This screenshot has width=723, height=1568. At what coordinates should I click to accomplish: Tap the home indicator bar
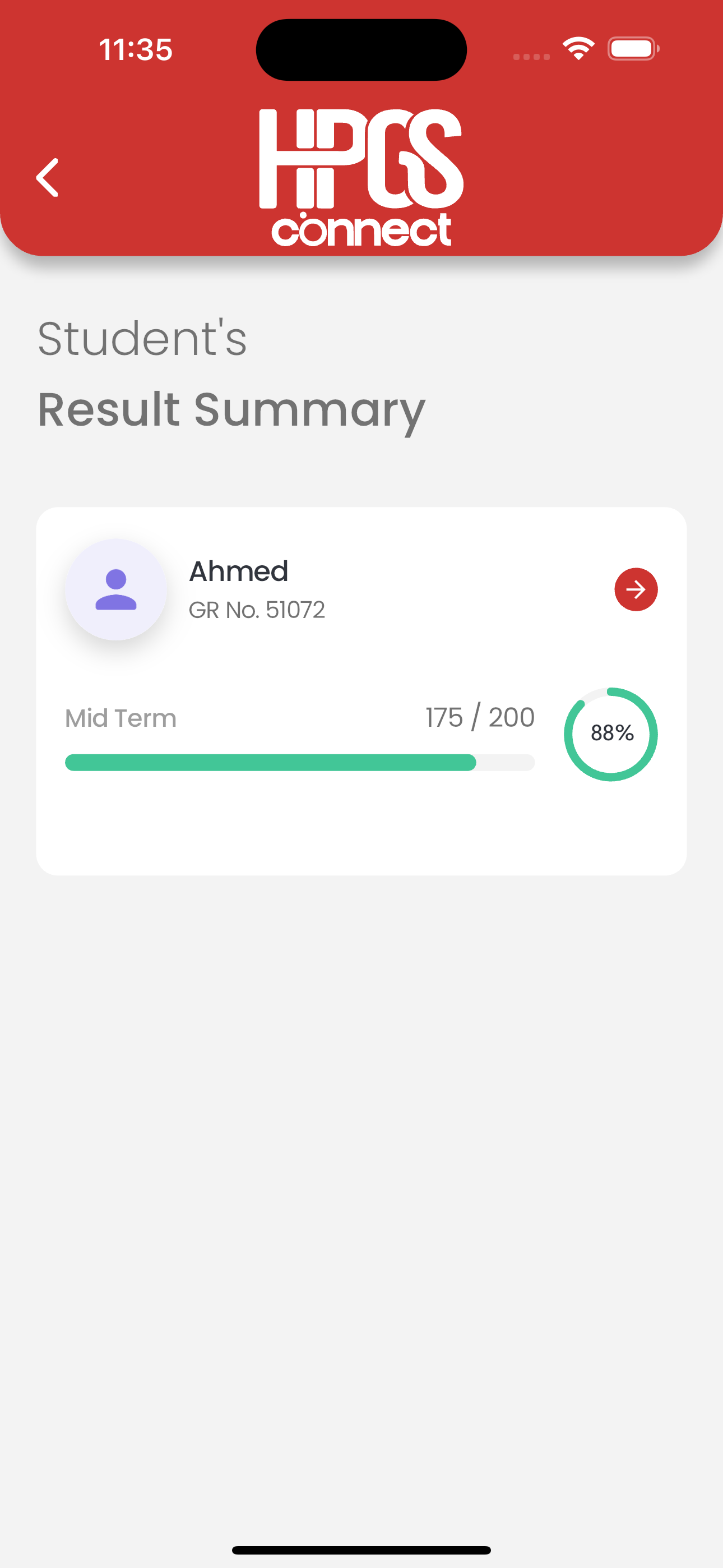pos(361,1549)
